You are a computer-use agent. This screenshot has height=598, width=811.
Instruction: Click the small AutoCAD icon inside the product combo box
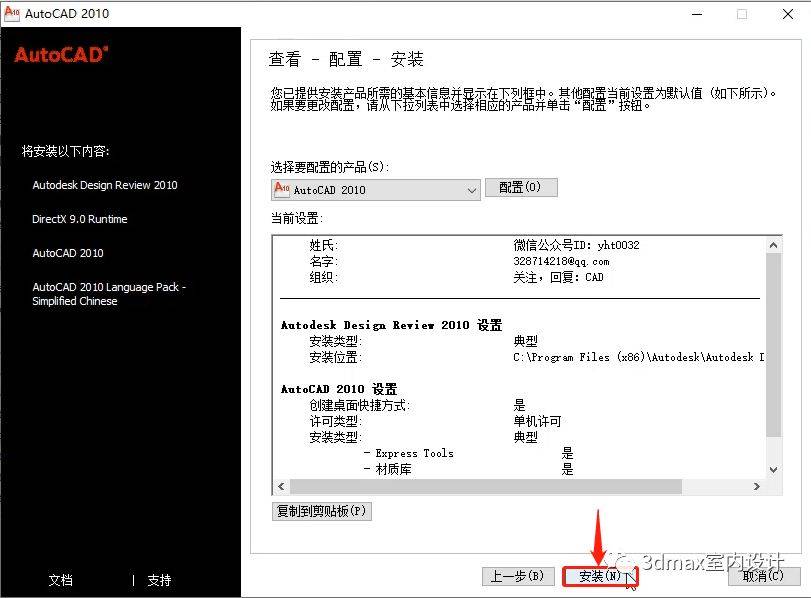point(283,189)
